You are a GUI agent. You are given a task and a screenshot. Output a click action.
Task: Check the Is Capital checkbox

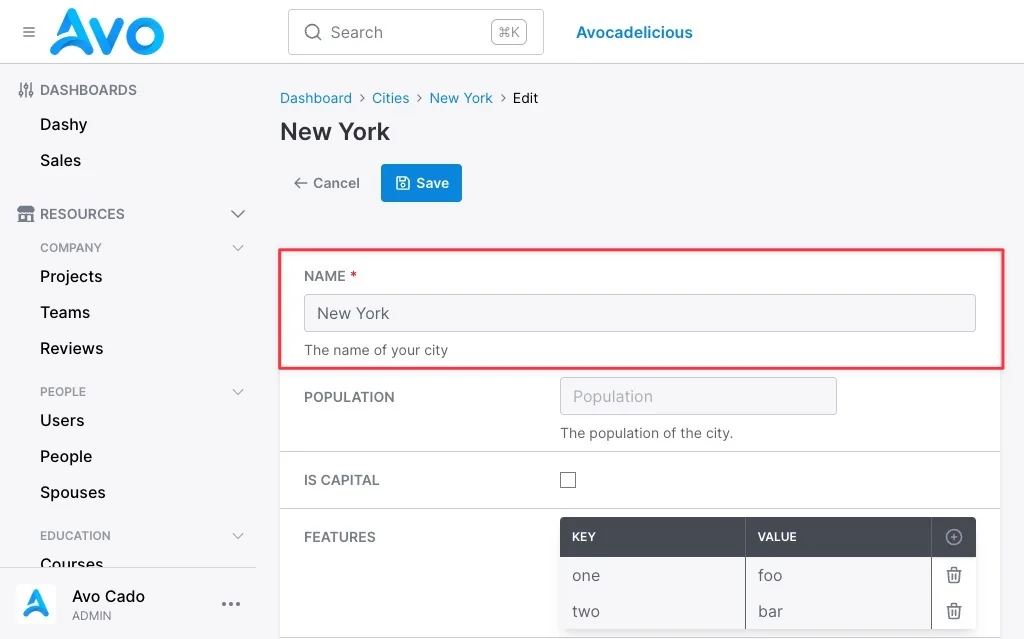(568, 480)
